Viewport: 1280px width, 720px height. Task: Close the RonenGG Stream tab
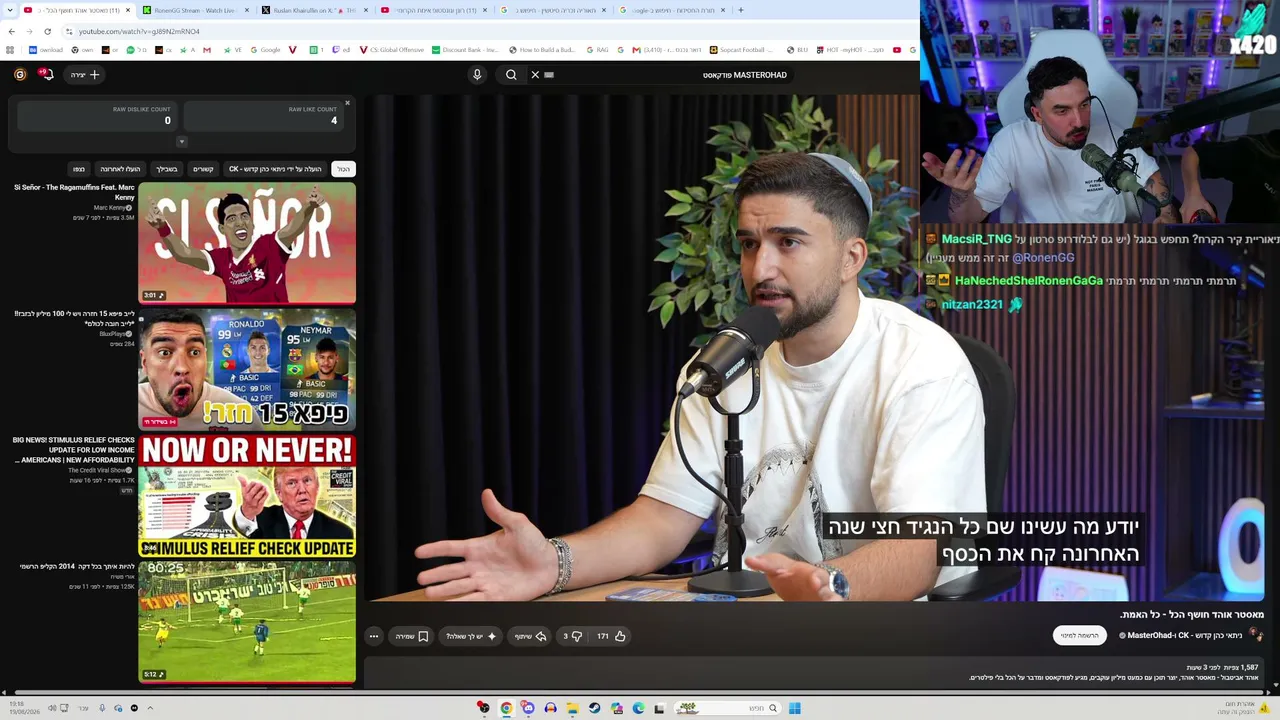(x=247, y=10)
